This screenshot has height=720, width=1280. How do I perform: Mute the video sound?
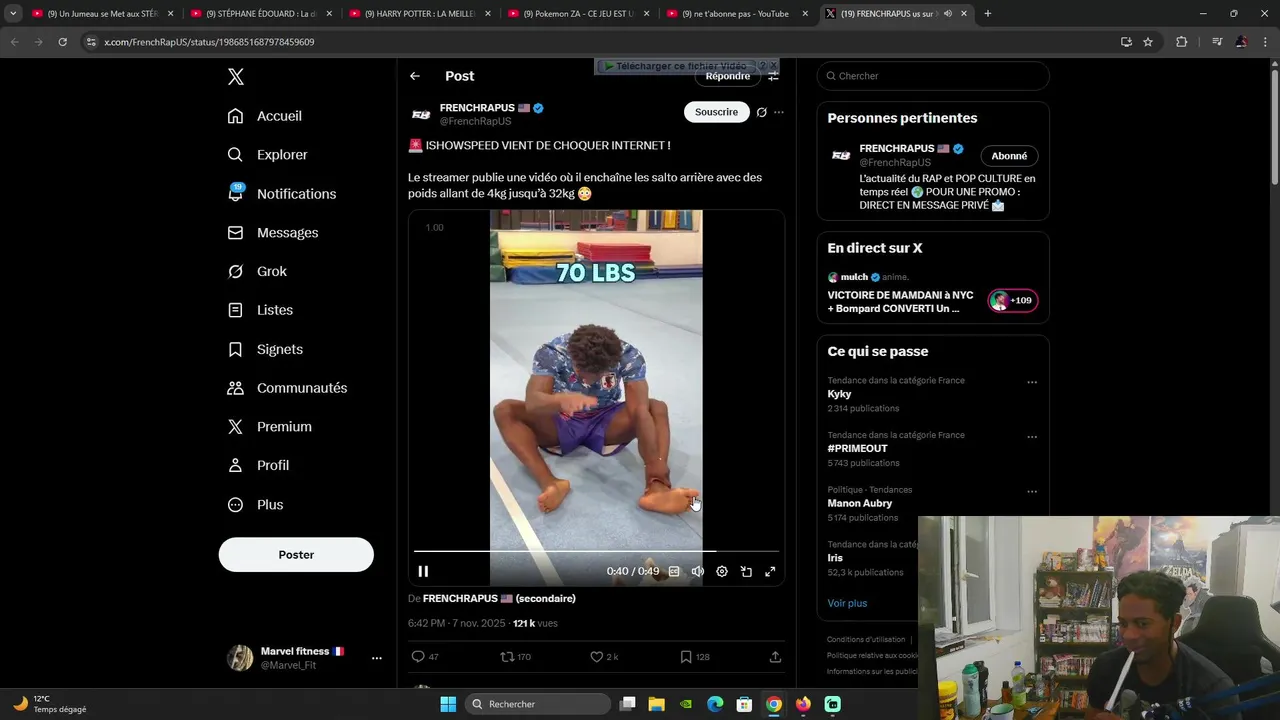click(x=698, y=571)
